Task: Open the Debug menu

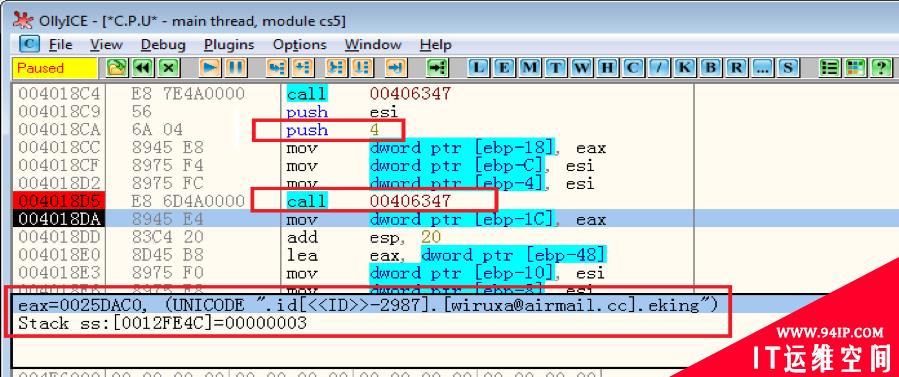Action: coord(163,45)
